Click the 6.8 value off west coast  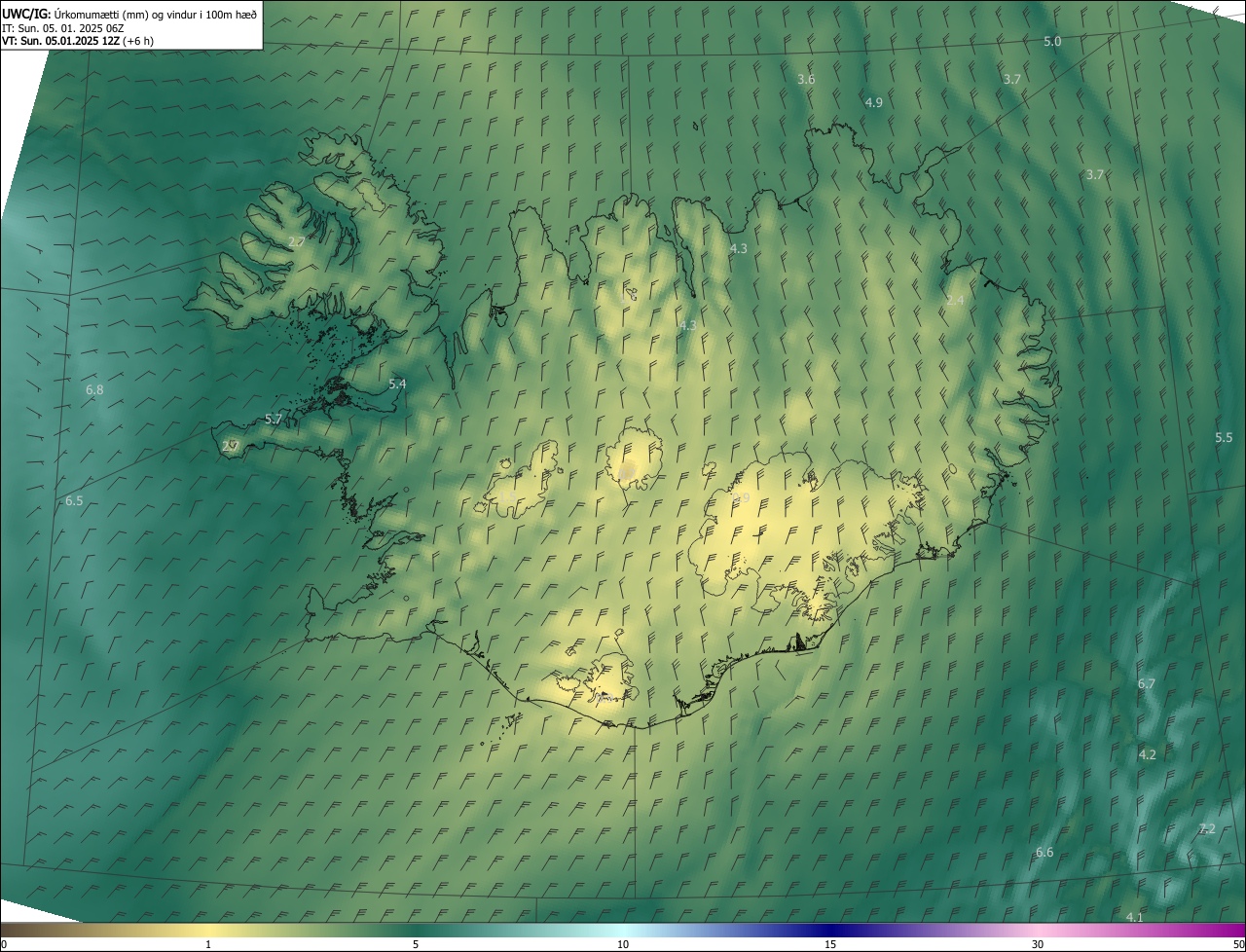94,390
